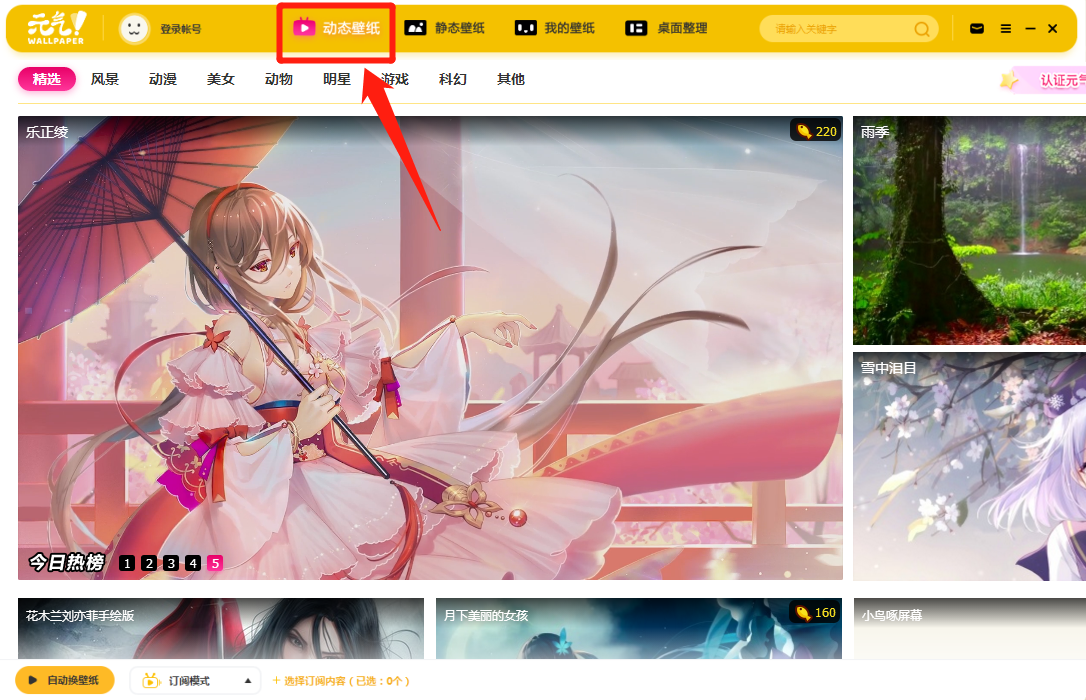Open the 我的壁纸 tab

(x=555, y=28)
